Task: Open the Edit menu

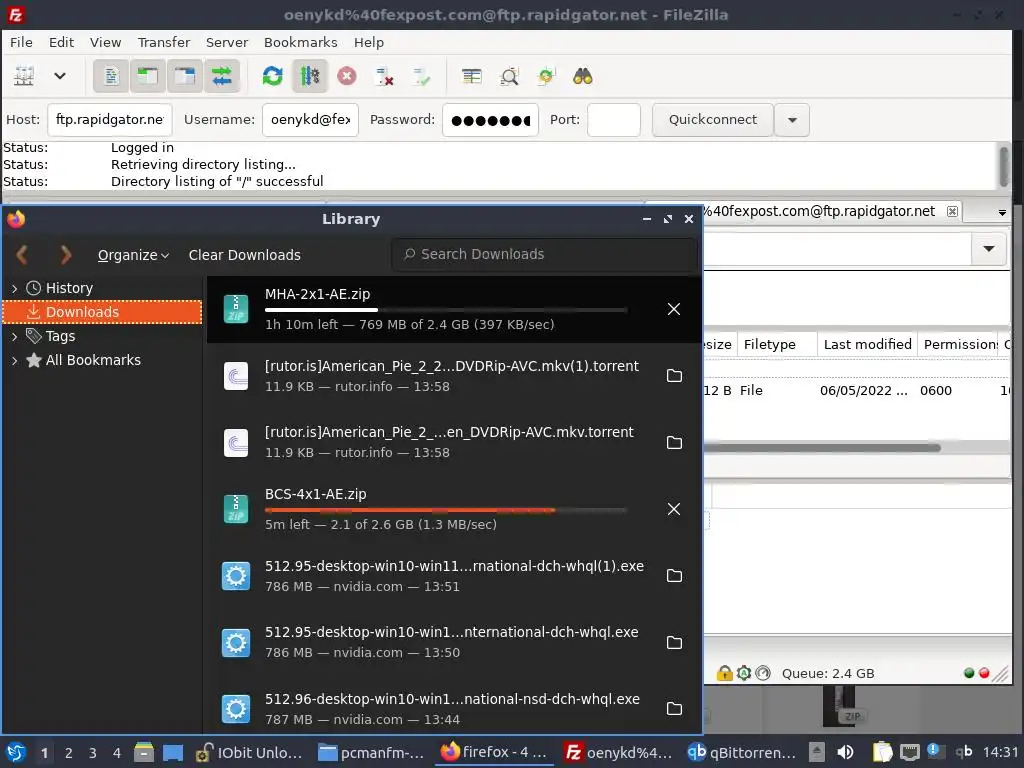Action: [61, 42]
